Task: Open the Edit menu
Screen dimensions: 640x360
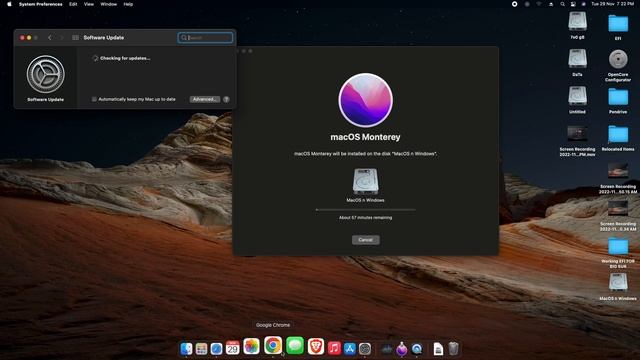Action: point(73,4)
